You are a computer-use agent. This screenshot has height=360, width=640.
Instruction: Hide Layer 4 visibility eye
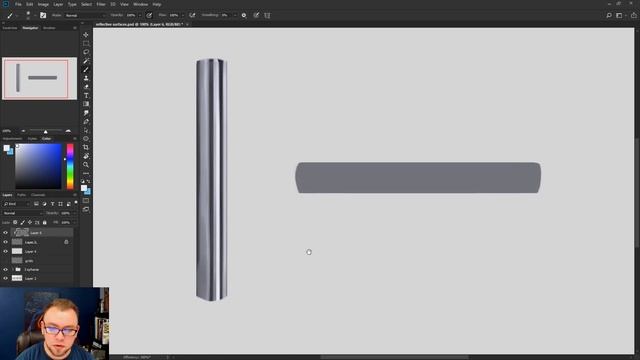click(x=6, y=251)
